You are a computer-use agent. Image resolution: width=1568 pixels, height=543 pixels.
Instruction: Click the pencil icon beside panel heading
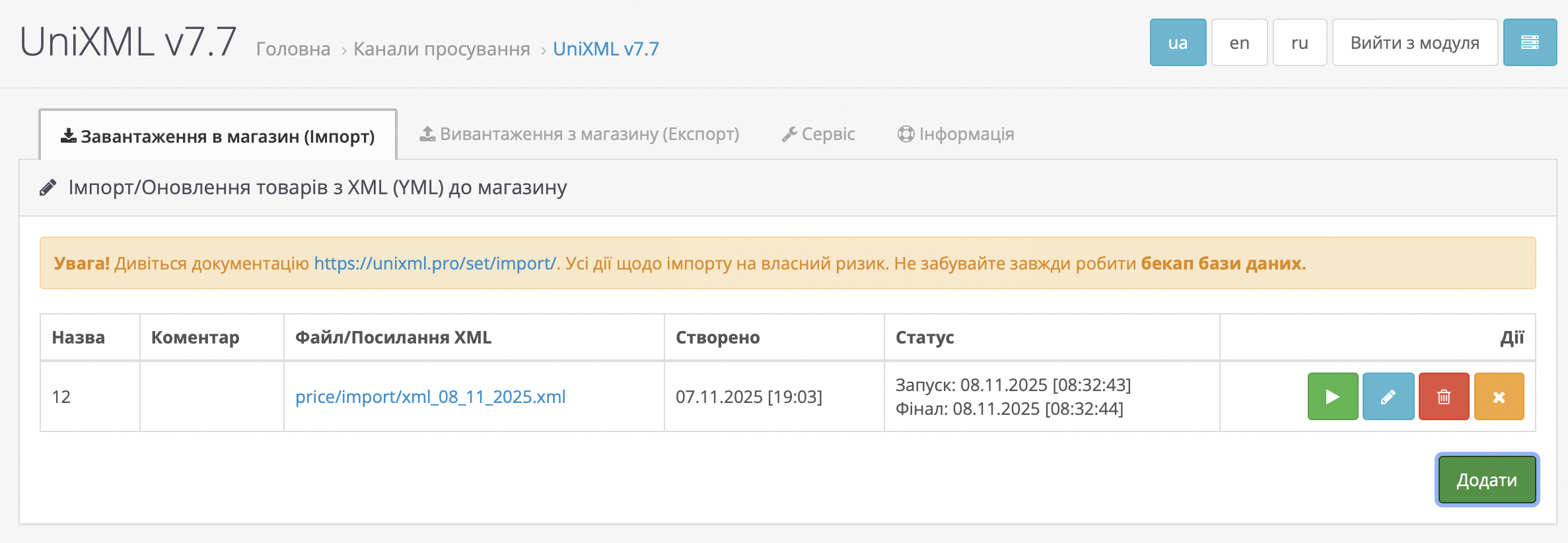[48, 188]
